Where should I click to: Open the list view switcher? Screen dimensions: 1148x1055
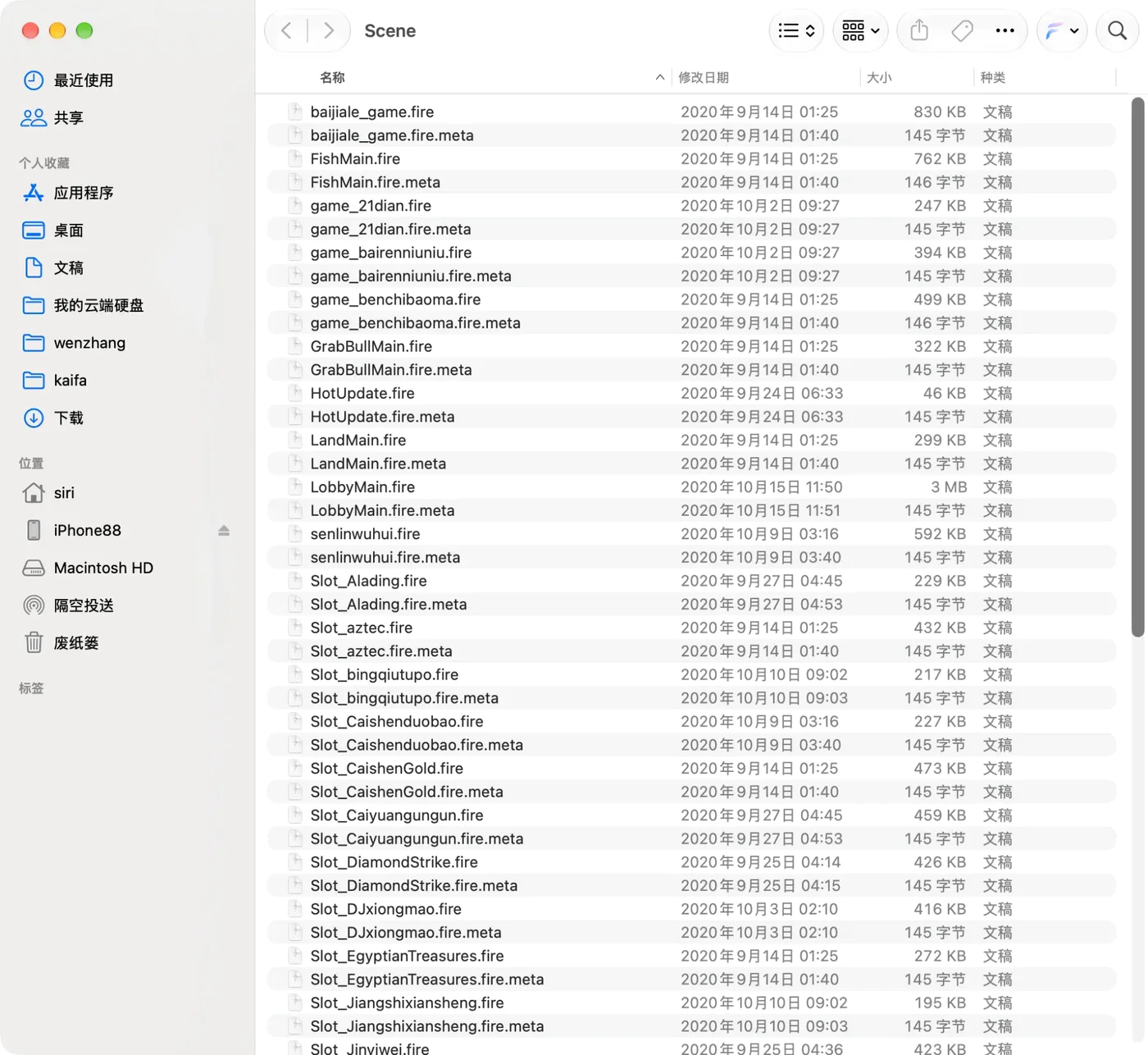coord(796,31)
